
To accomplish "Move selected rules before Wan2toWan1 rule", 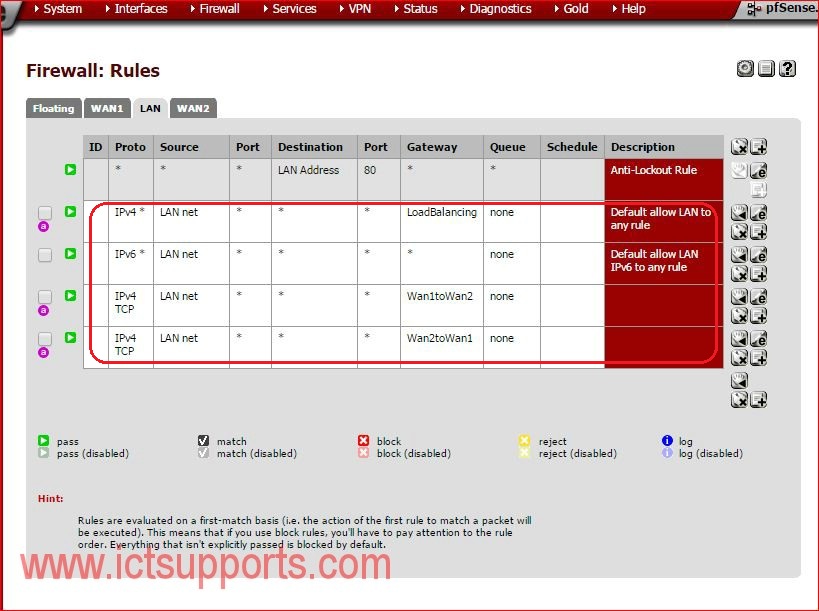I will coord(739,339).
